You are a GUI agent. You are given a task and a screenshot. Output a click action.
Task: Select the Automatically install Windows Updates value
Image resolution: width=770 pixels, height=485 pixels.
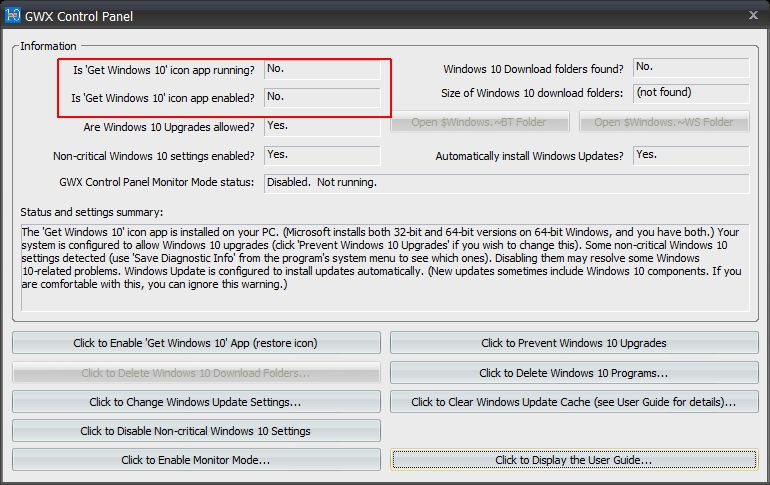click(691, 156)
